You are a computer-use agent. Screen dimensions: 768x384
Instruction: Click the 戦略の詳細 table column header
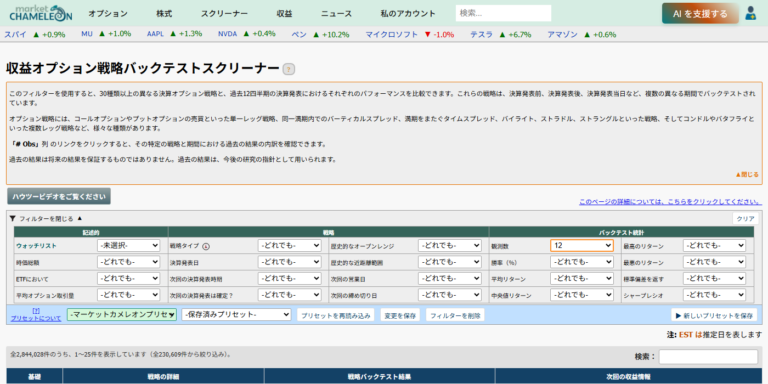(x=163, y=376)
